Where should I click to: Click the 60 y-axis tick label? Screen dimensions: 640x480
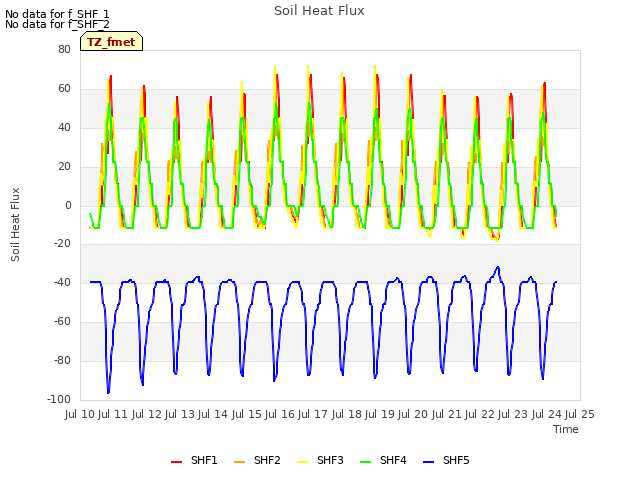click(x=64, y=89)
